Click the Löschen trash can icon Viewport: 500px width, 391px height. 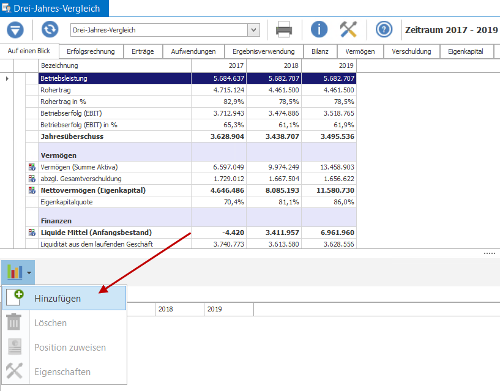(14, 322)
